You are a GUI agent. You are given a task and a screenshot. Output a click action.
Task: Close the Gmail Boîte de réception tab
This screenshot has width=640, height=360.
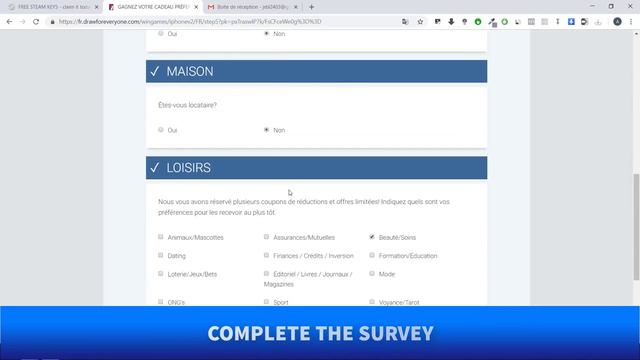pos(296,7)
